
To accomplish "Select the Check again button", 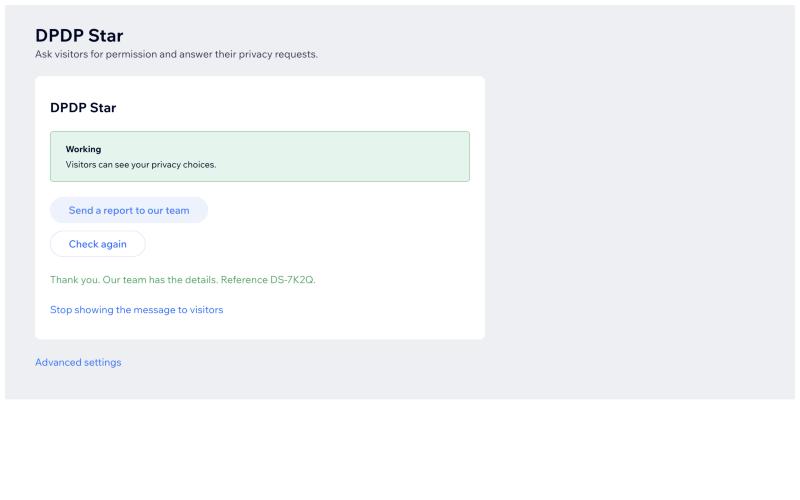I will click(97, 244).
